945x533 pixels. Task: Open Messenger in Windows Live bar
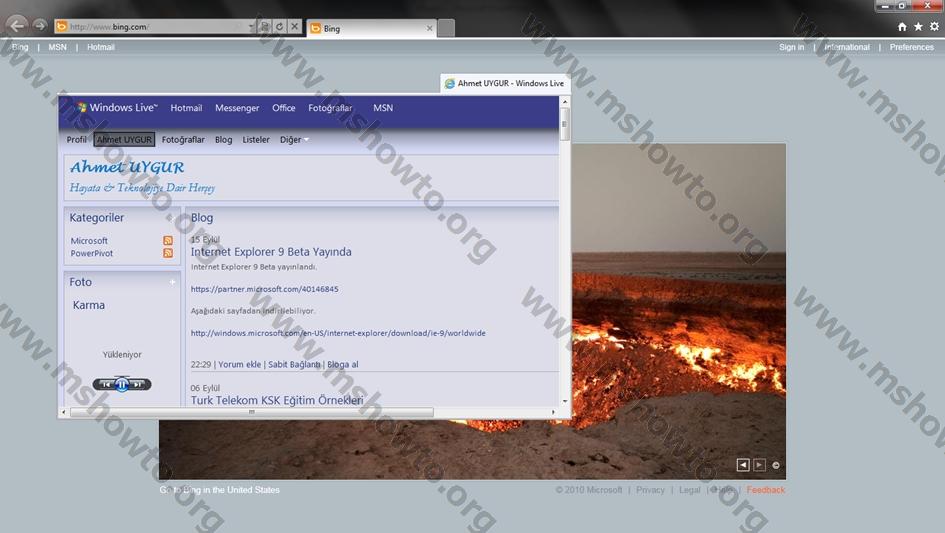click(237, 108)
